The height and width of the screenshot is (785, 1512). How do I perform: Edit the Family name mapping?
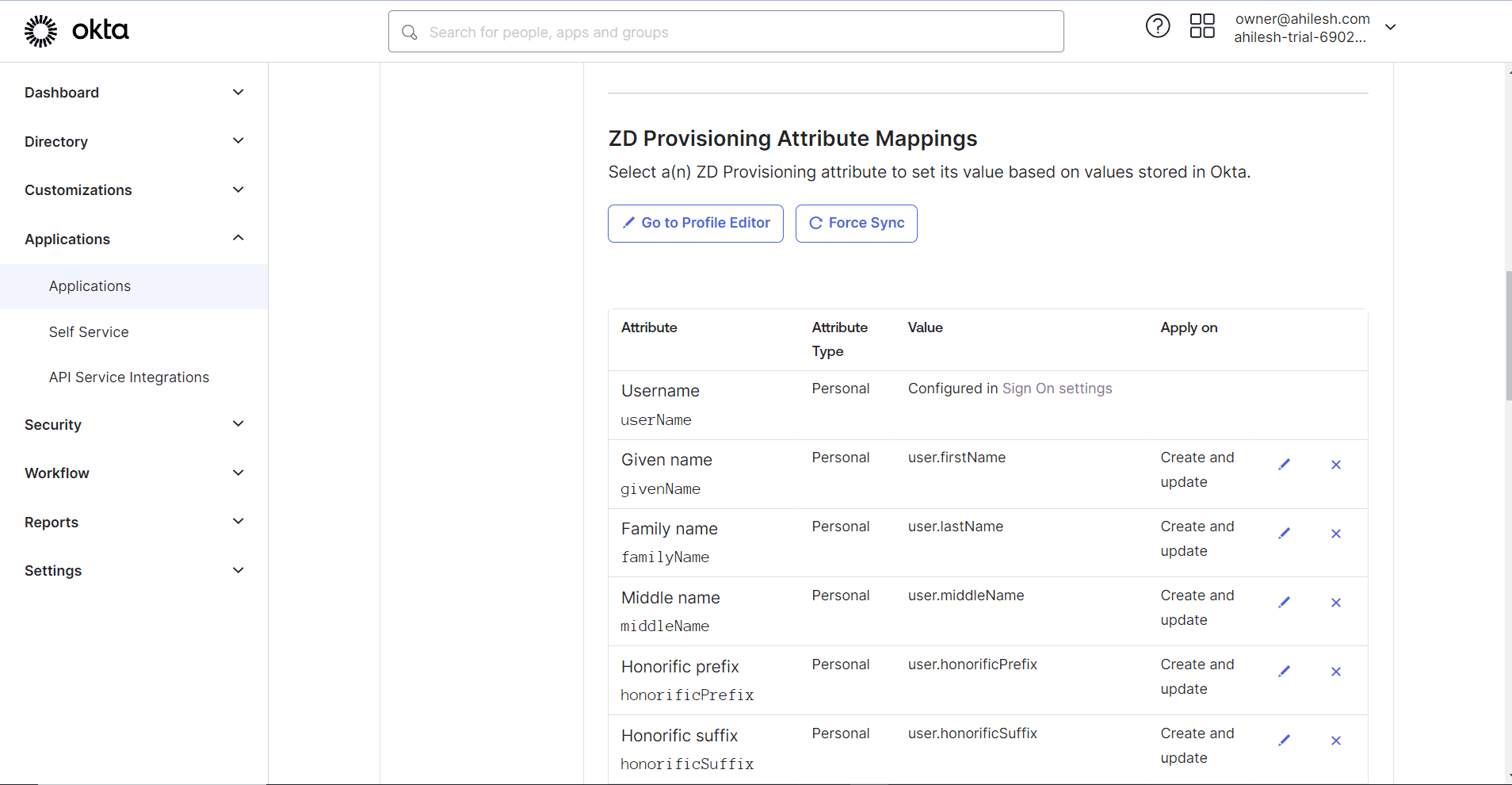click(1284, 534)
